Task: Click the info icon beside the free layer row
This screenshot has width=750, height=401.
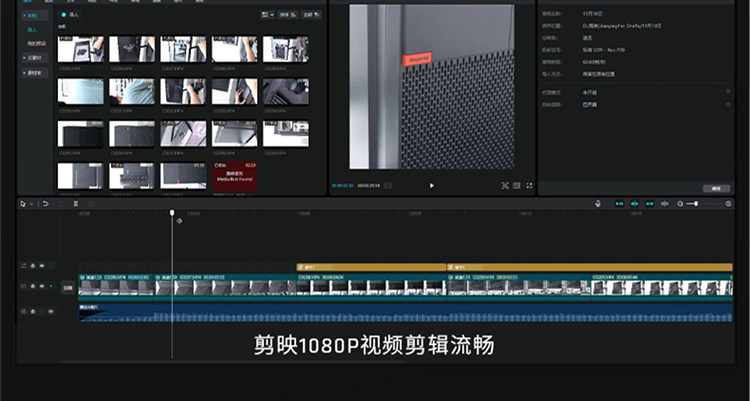Action: (x=728, y=104)
